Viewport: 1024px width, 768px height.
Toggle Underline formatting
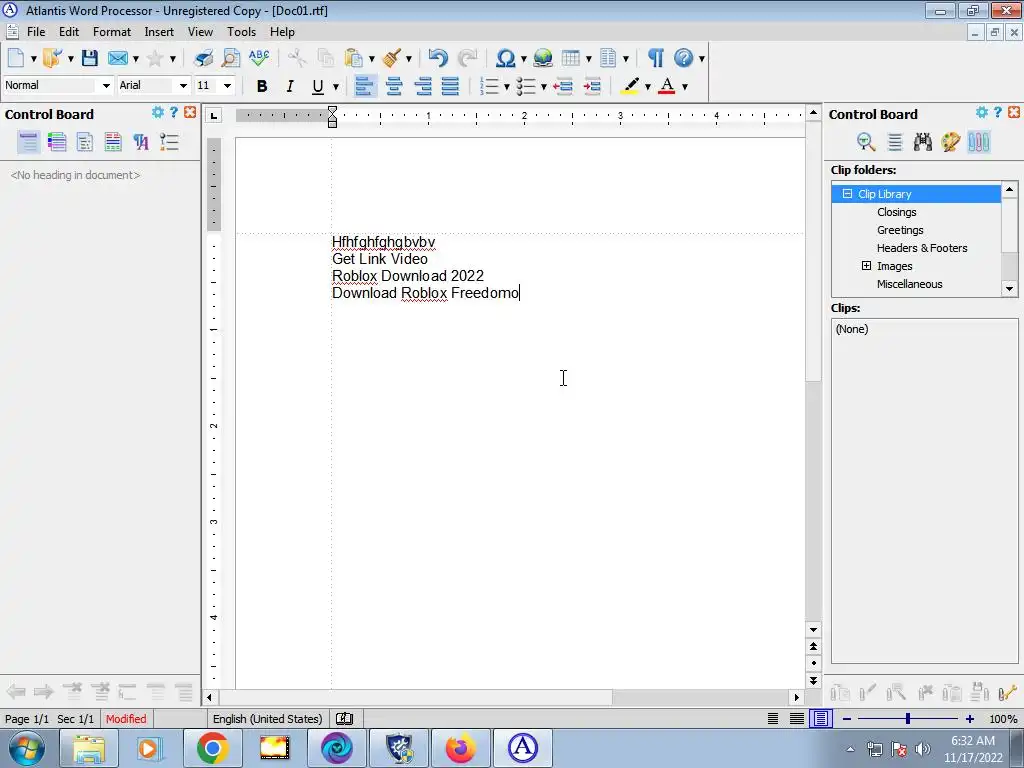tap(317, 86)
